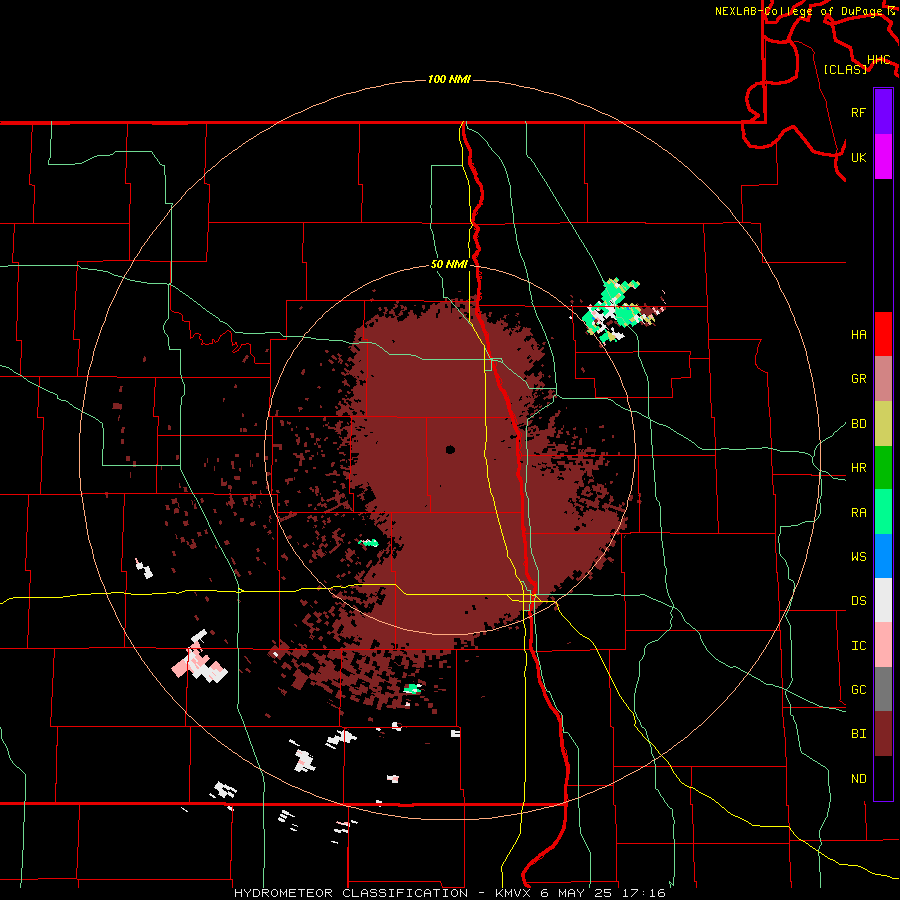Select the IC pink legend color block
The height and width of the screenshot is (900, 900).
pos(883,645)
